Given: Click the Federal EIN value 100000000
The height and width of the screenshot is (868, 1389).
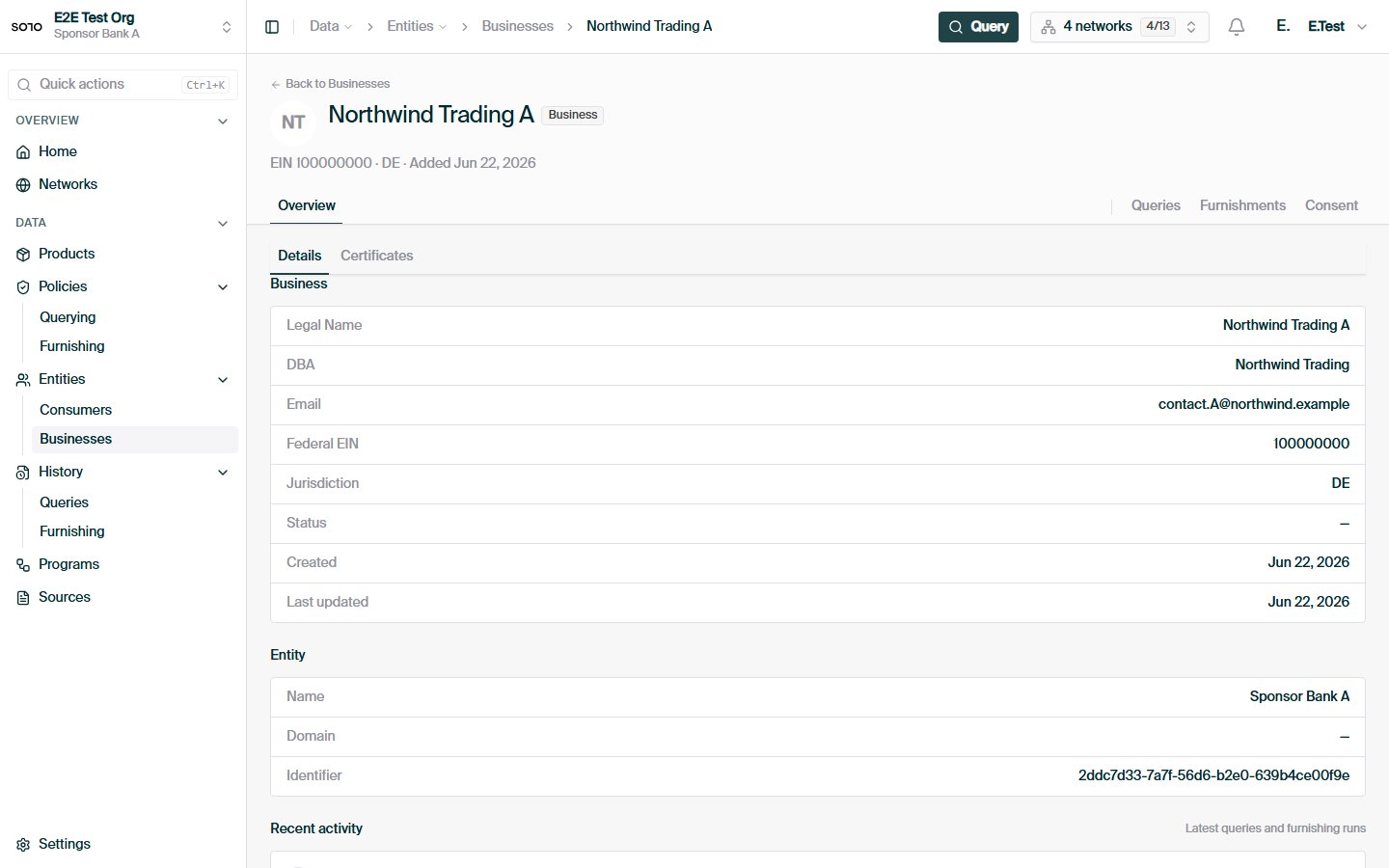Looking at the screenshot, I should point(1312,444).
